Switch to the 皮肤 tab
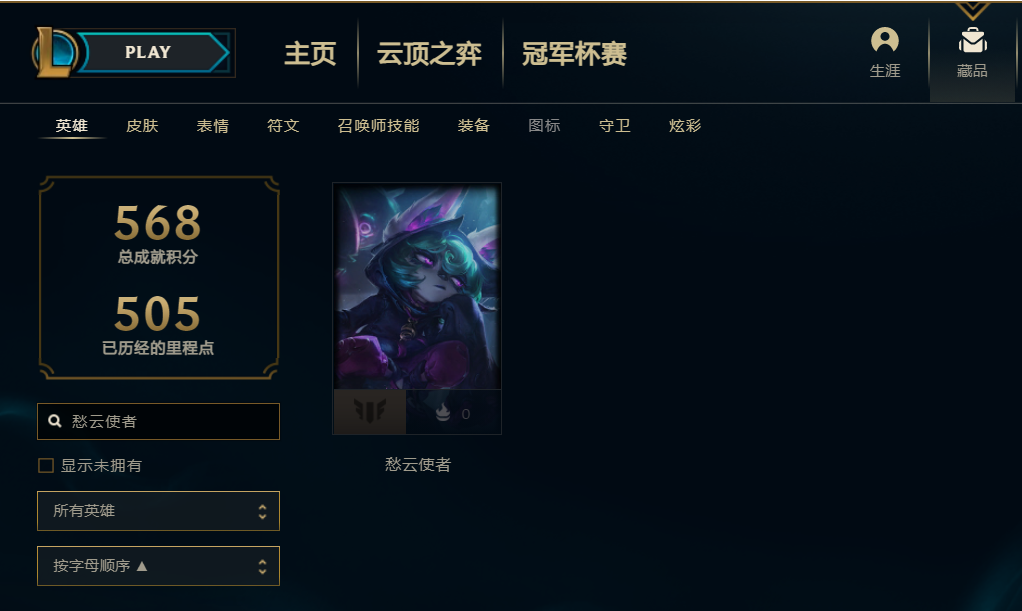 (142, 125)
